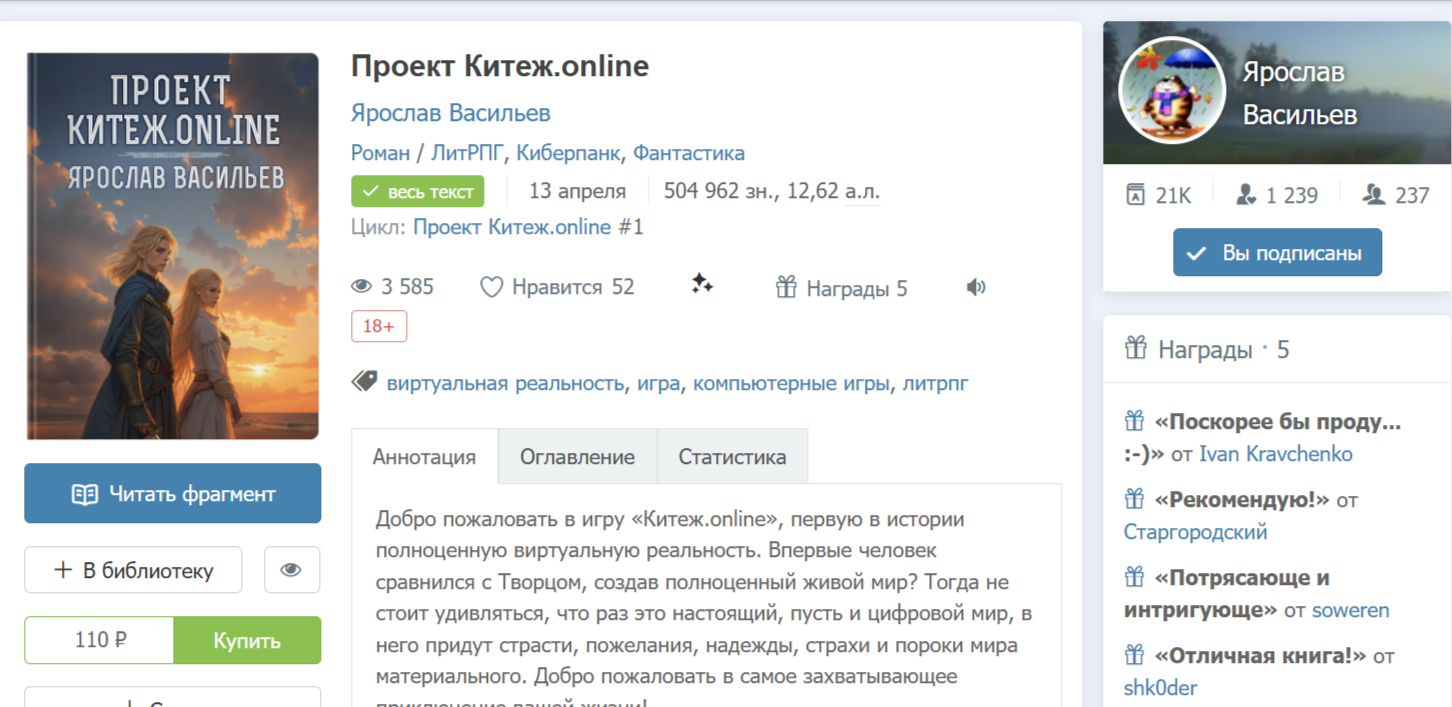Click the heart icon to like the book
The width and height of the screenshot is (1452, 707).
click(491, 288)
